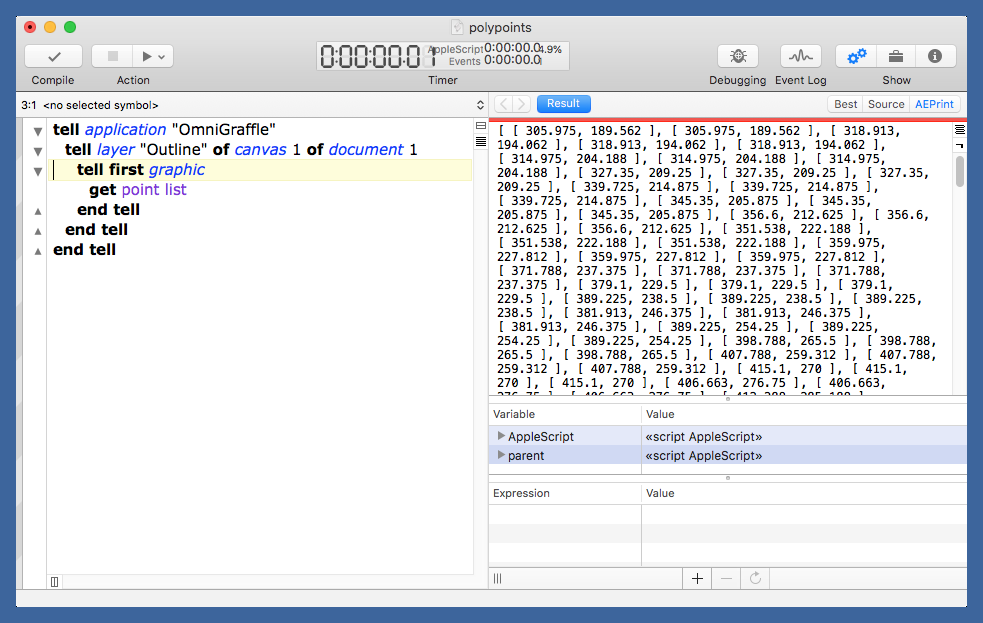The width and height of the screenshot is (983, 623).
Task: Expand the parent variable row
Action: [500, 455]
